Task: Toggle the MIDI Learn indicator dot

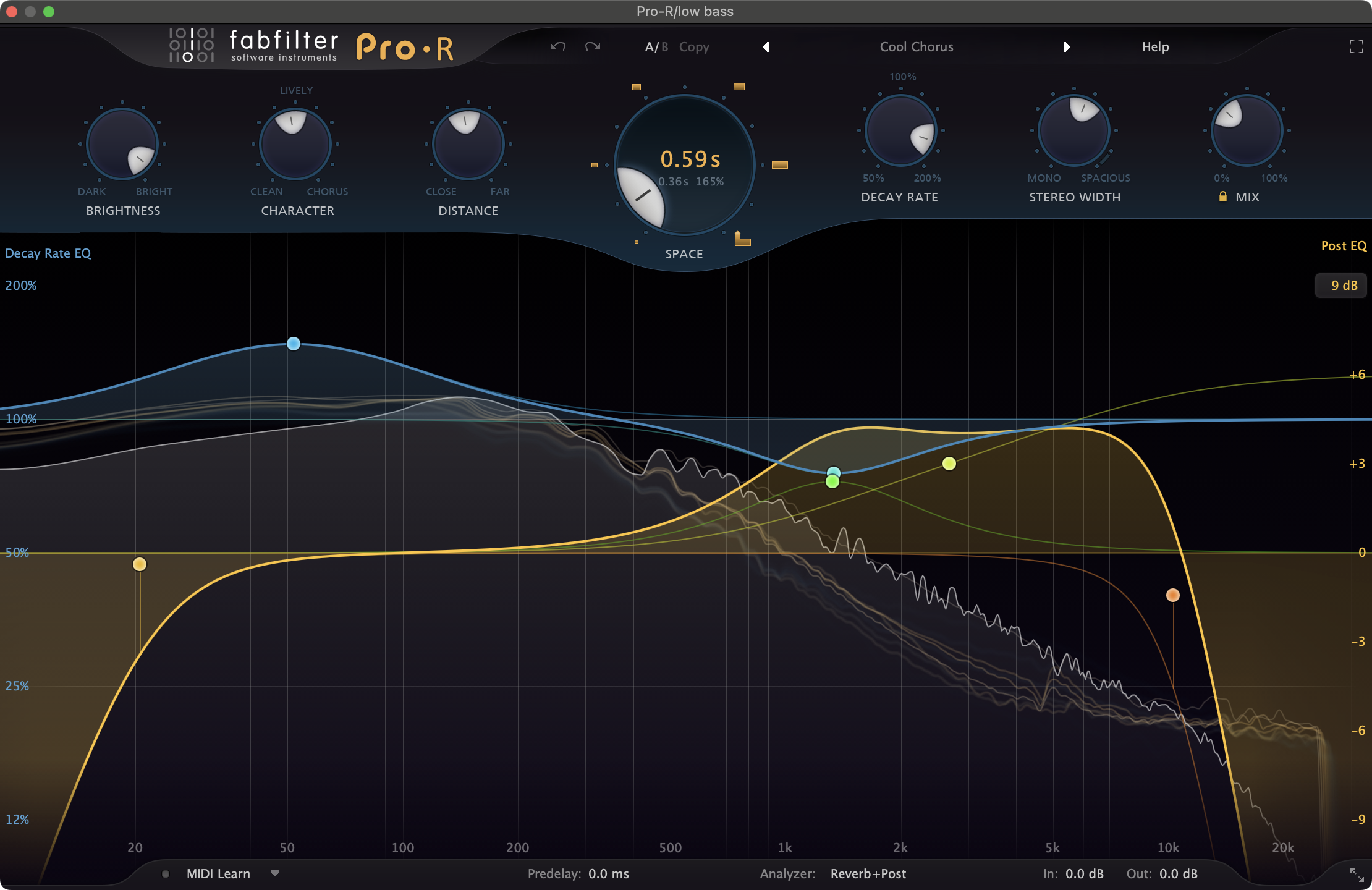Action: (166, 874)
